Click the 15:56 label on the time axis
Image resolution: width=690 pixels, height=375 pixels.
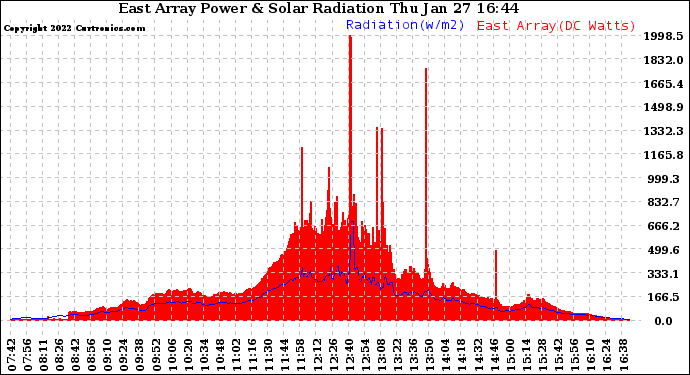click(x=574, y=355)
